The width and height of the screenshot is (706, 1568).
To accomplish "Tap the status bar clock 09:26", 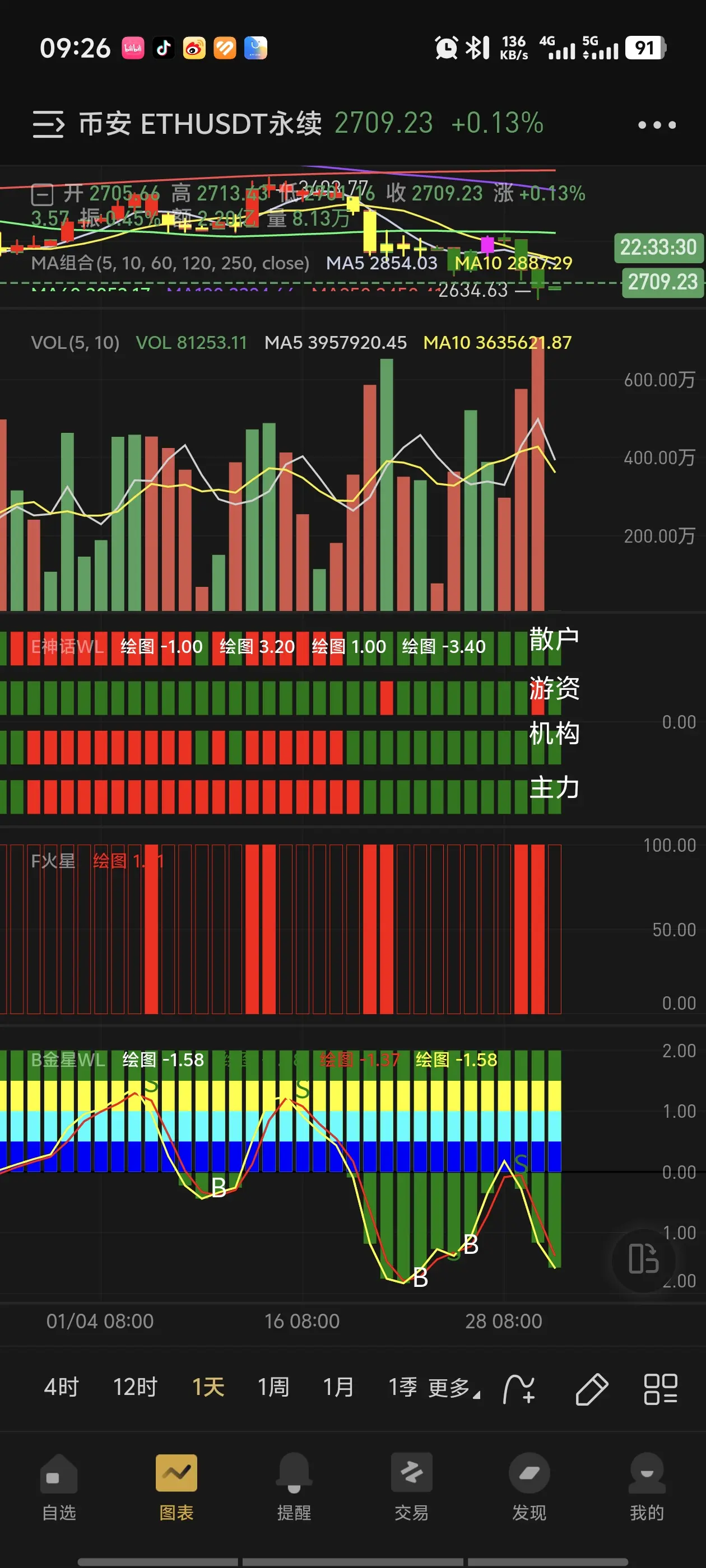I will 76,48.
